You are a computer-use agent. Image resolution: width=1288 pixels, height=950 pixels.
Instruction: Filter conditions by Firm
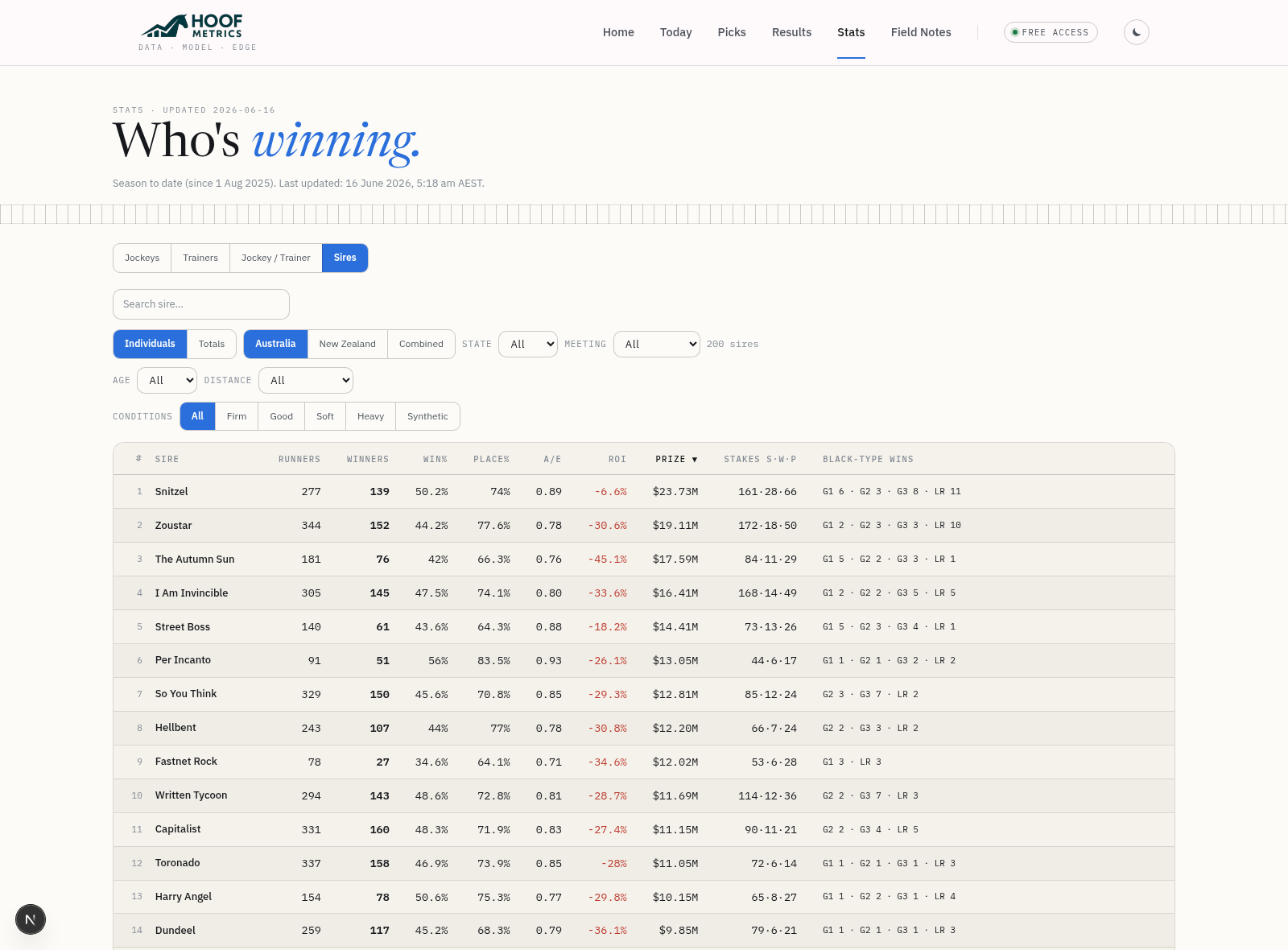237,416
